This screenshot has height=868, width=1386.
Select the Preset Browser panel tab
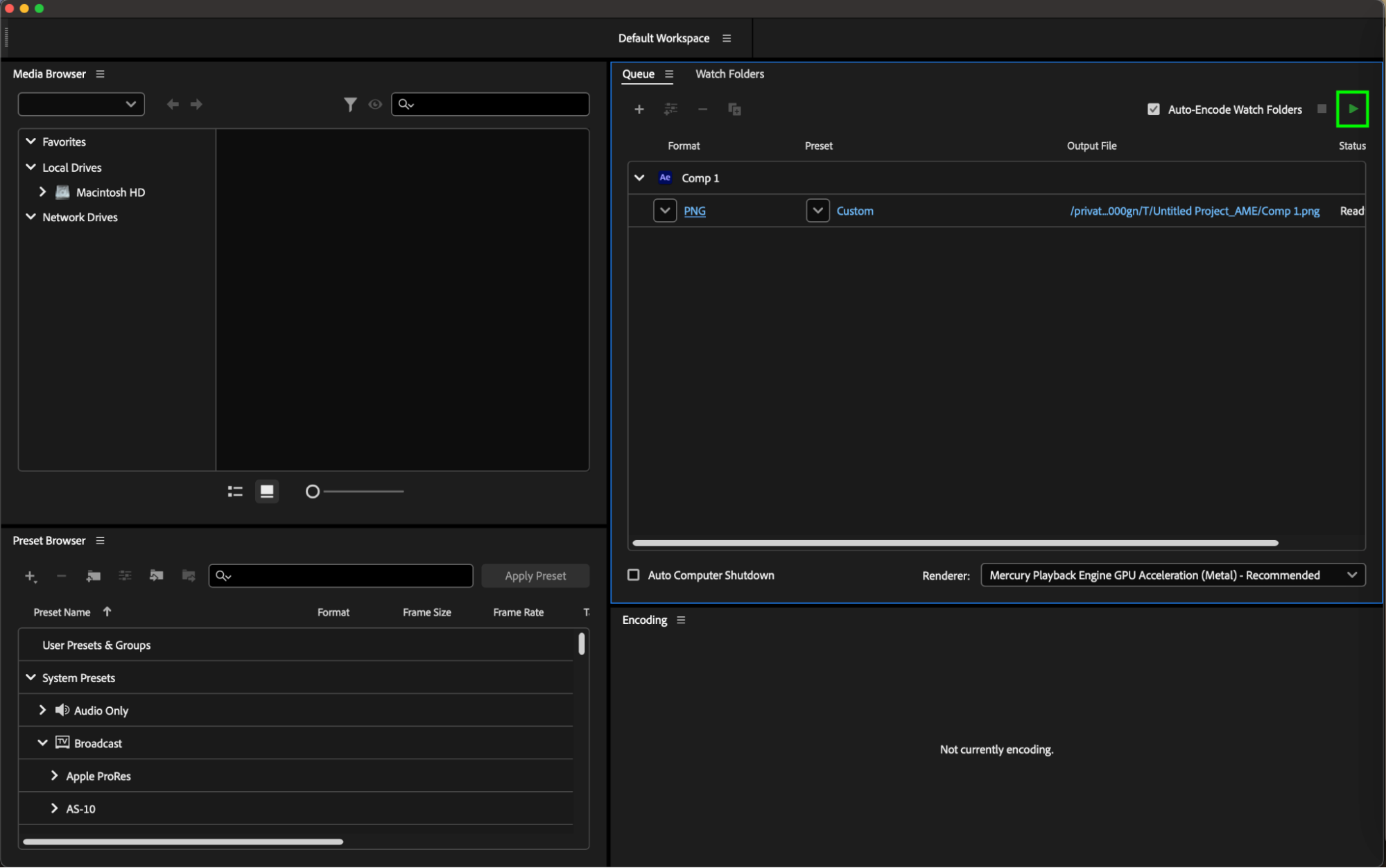pos(49,540)
